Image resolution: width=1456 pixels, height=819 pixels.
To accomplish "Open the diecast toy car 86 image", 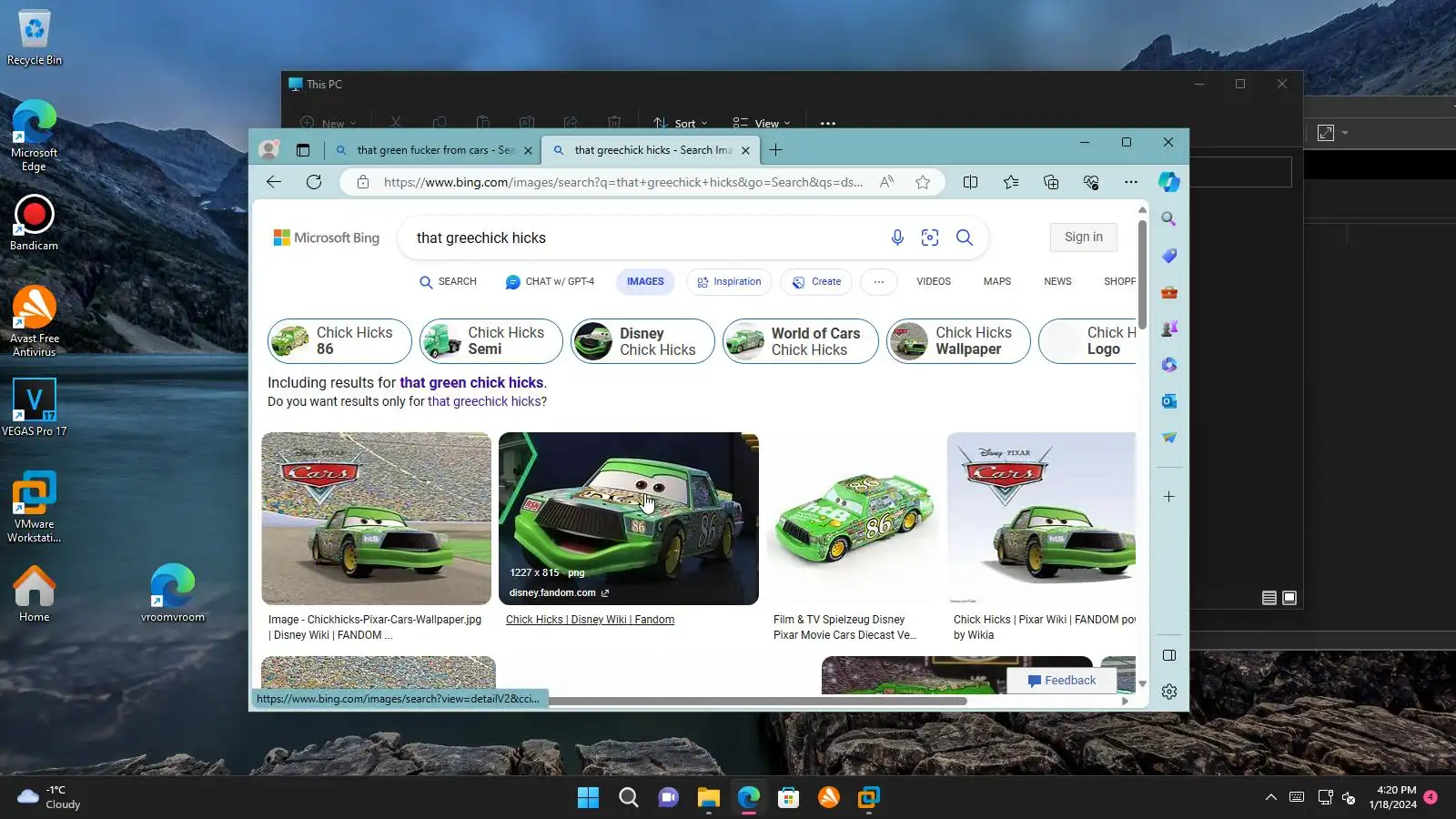I will coord(853,519).
